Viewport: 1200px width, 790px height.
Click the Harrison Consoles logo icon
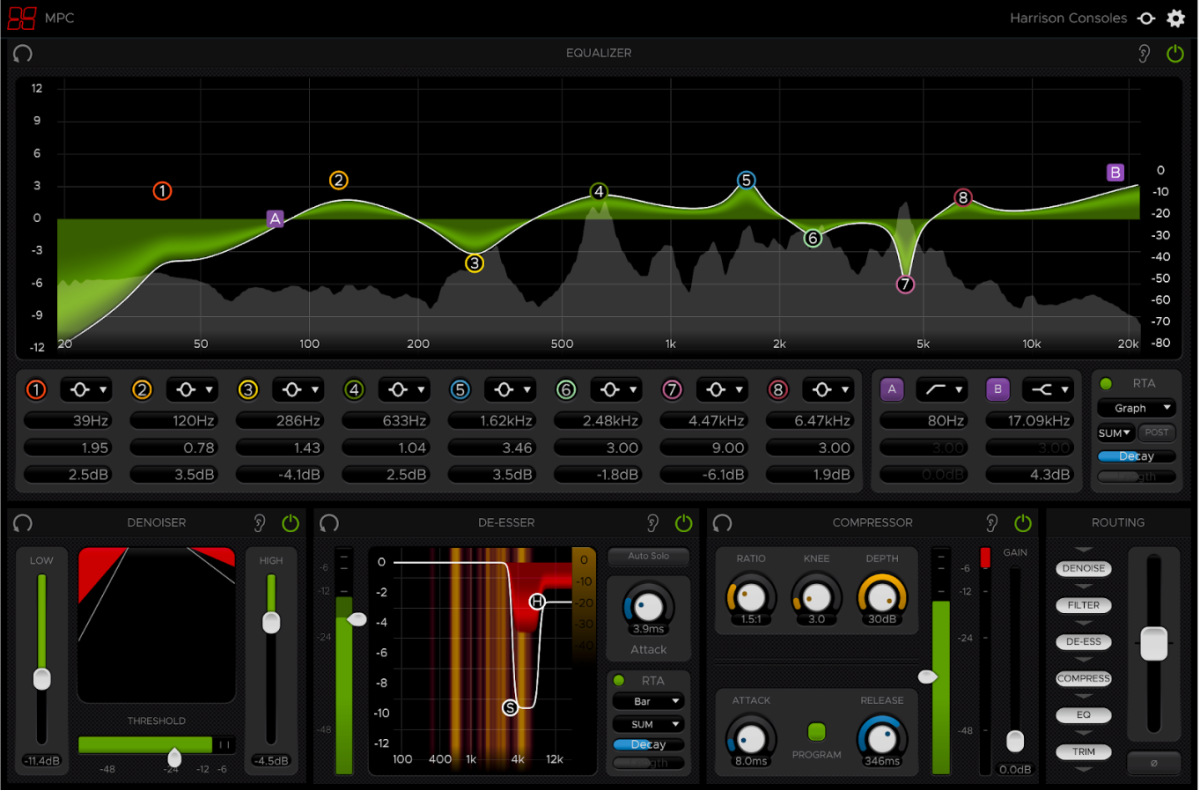(1147, 18)
